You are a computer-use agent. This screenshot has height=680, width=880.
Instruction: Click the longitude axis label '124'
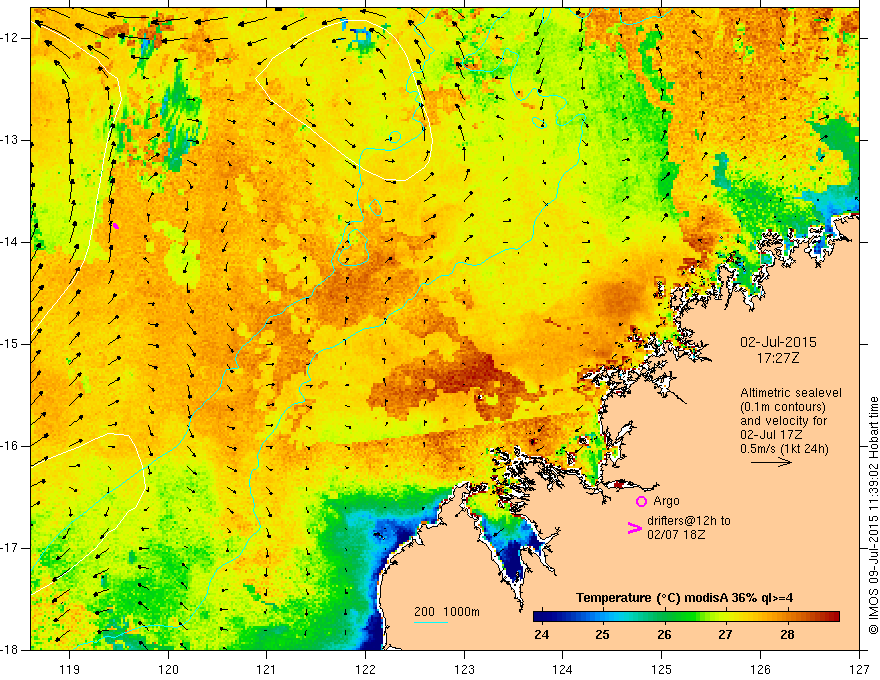click(563, 669)
